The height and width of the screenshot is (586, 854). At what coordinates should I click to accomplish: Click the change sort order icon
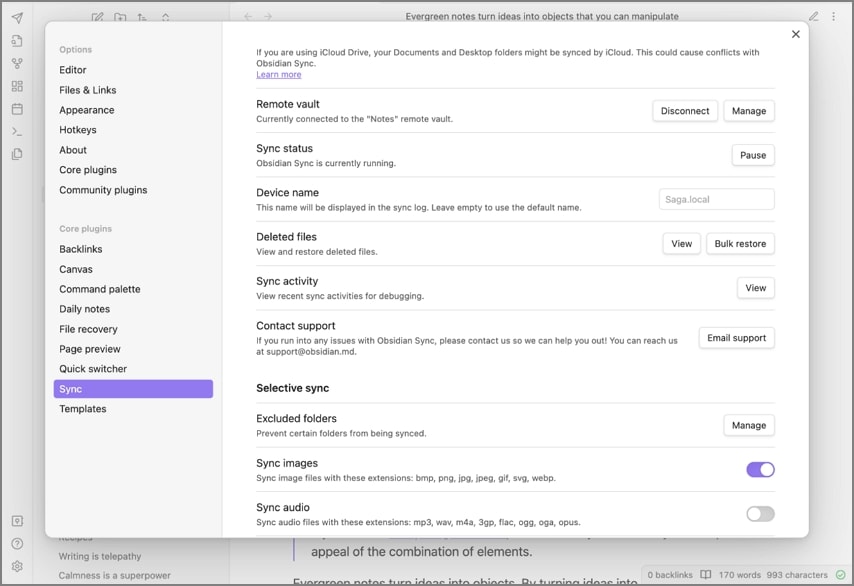(x=142, y=17)
